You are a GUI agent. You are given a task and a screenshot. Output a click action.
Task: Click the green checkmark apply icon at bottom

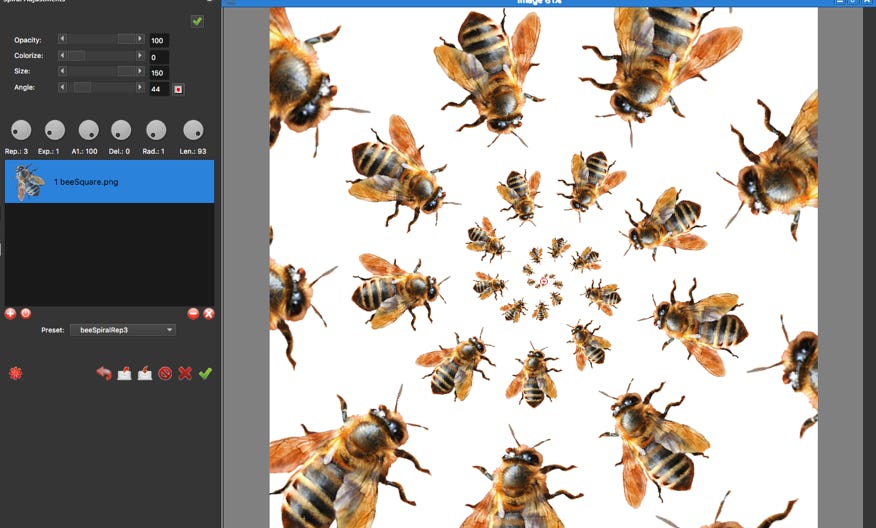[x=205, y=373]
